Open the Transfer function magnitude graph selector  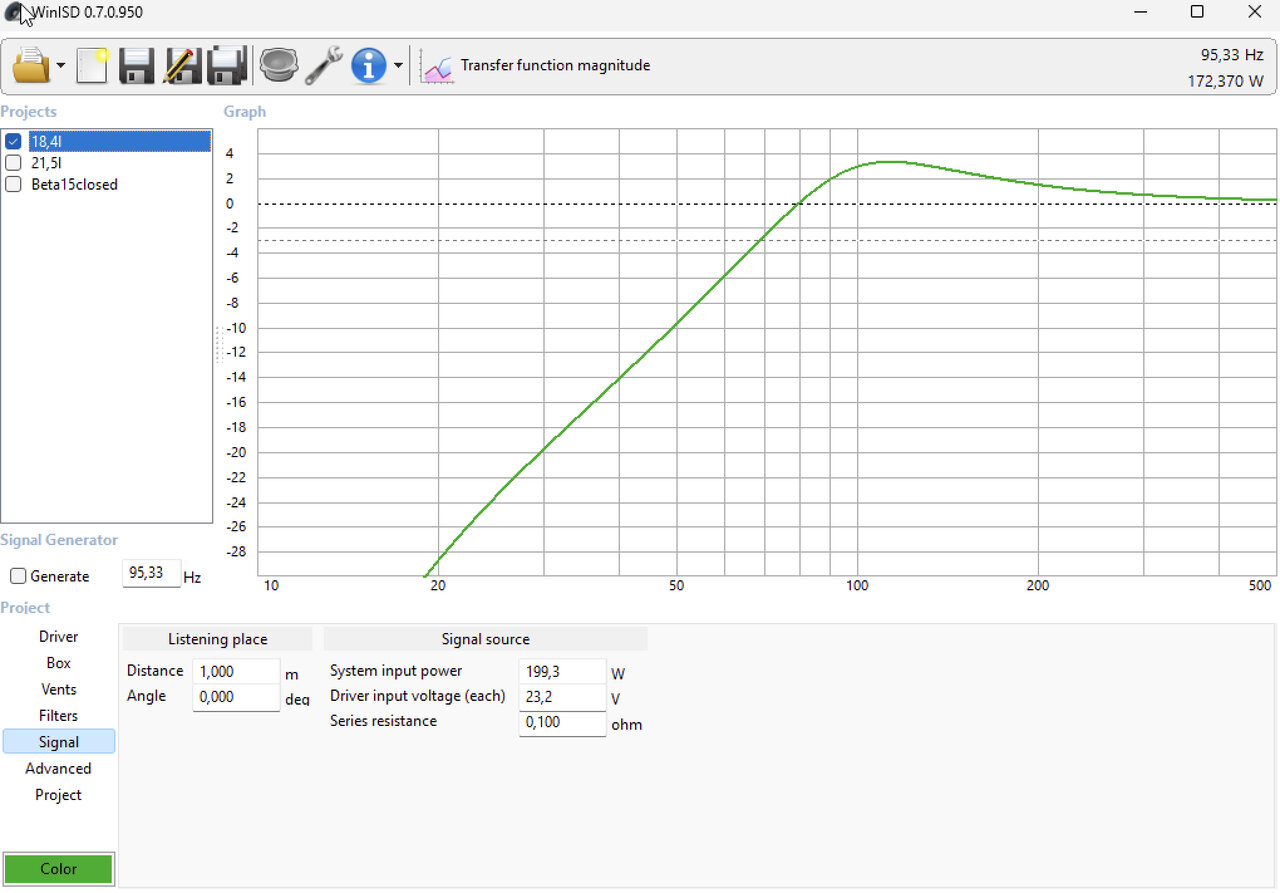(555, 65)
